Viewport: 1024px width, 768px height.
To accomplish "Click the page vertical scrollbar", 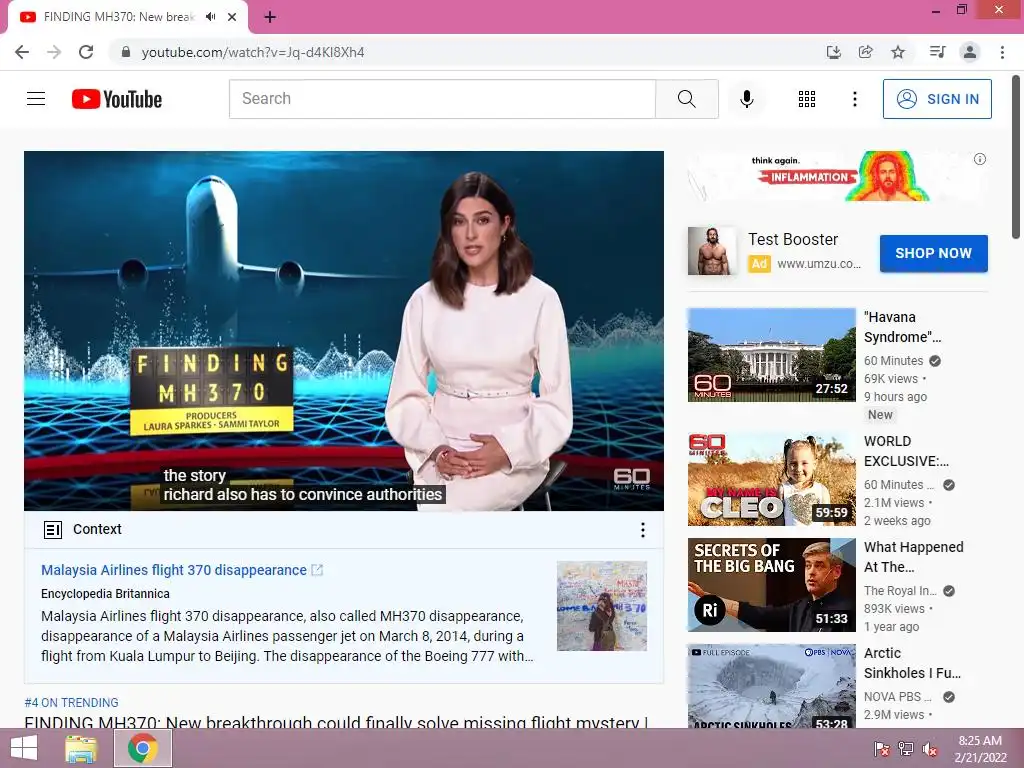I will 1016,158.
